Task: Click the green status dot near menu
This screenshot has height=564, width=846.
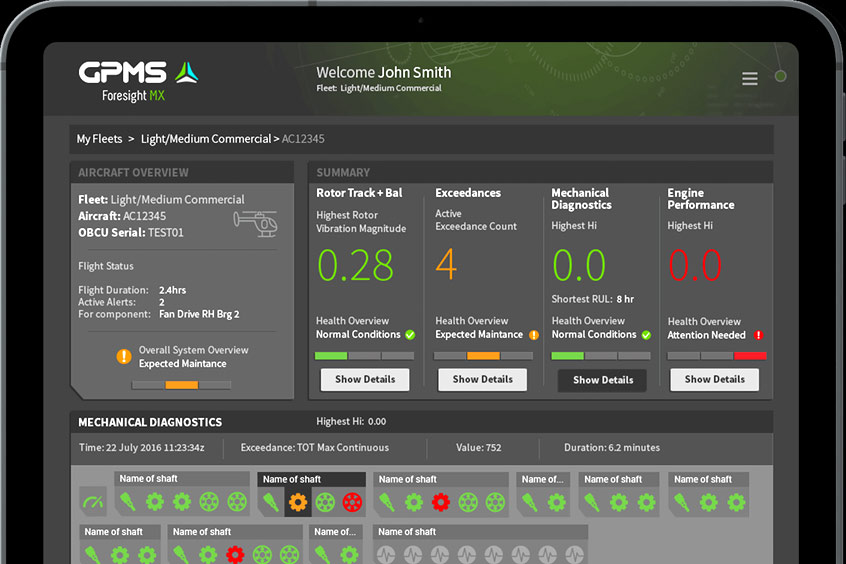Action: tap(780, 76)
